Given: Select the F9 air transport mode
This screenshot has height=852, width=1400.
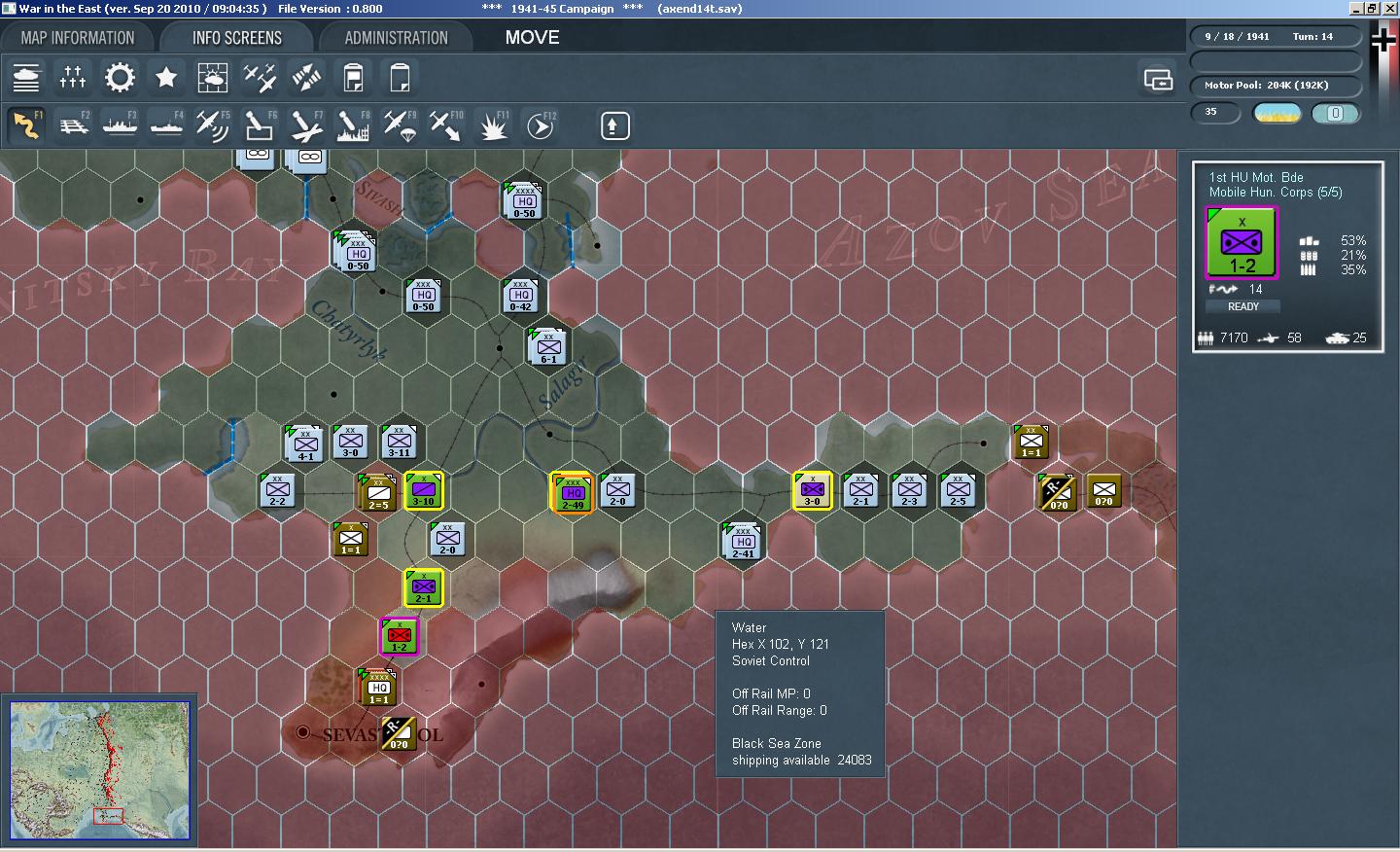Looking at the screenshot, I should 400,125.
